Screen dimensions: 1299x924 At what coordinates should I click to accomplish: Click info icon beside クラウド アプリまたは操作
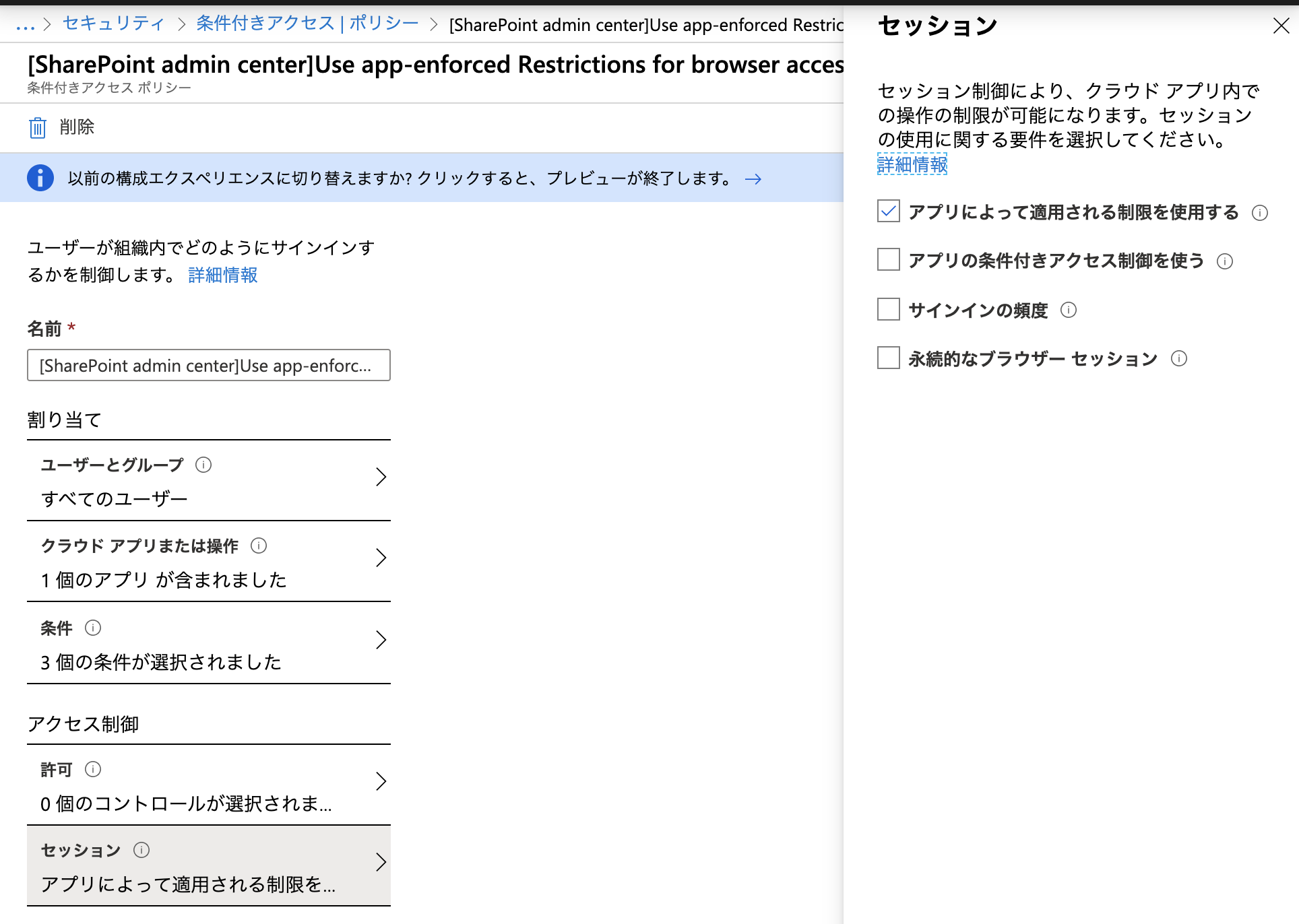259,546
